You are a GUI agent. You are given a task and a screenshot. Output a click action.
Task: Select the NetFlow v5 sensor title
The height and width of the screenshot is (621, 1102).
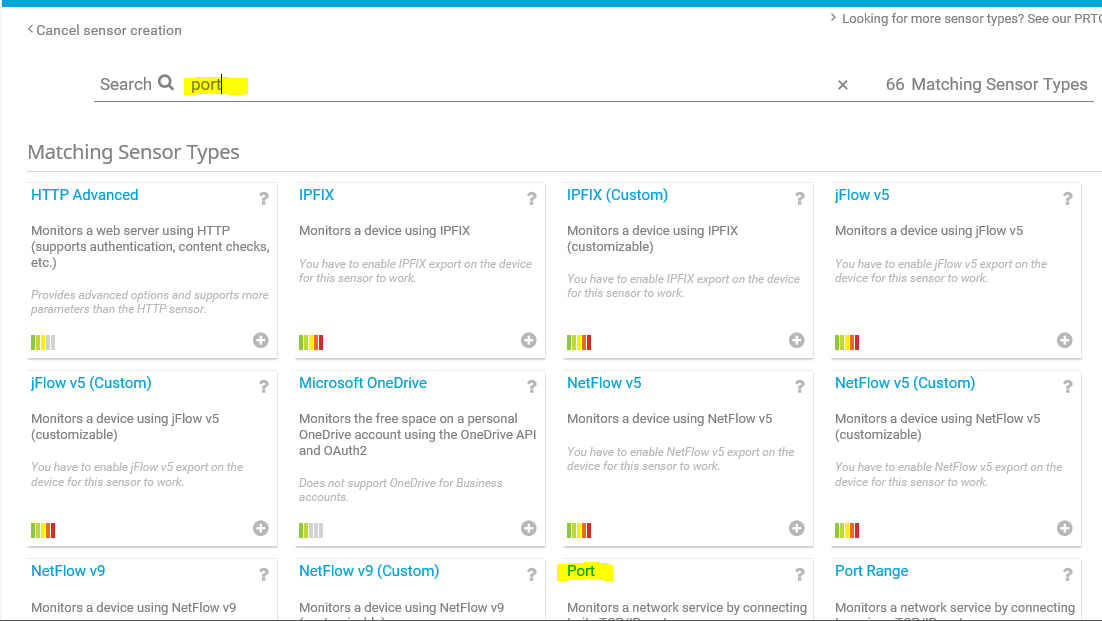604,383
